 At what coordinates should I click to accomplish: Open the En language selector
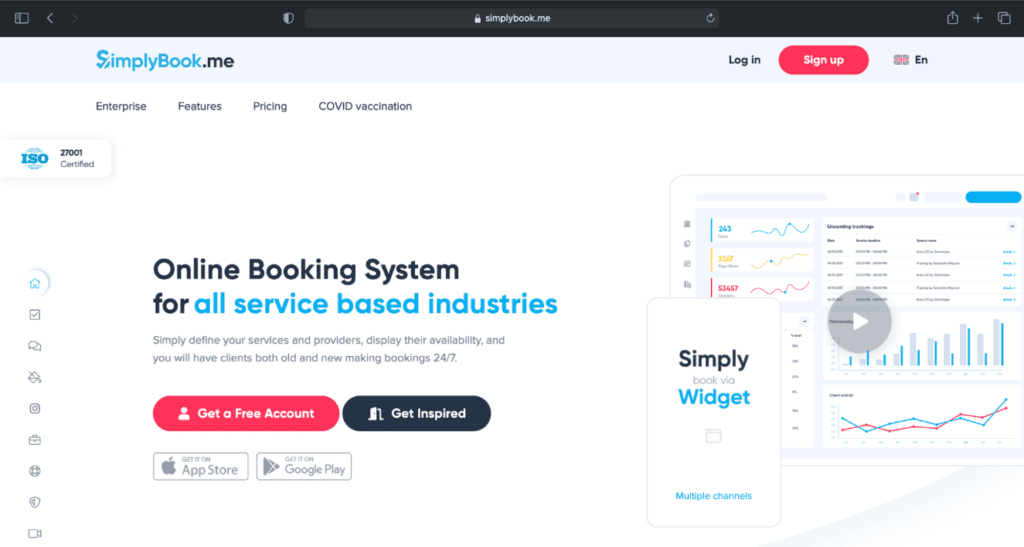click(910, 60)
